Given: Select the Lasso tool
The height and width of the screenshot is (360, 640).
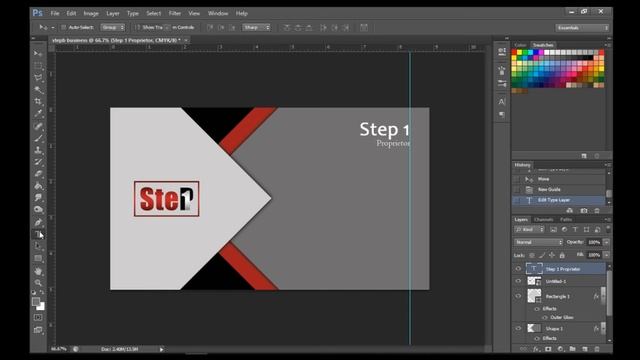Looking at the screenshot, I should tap(38, 78).
